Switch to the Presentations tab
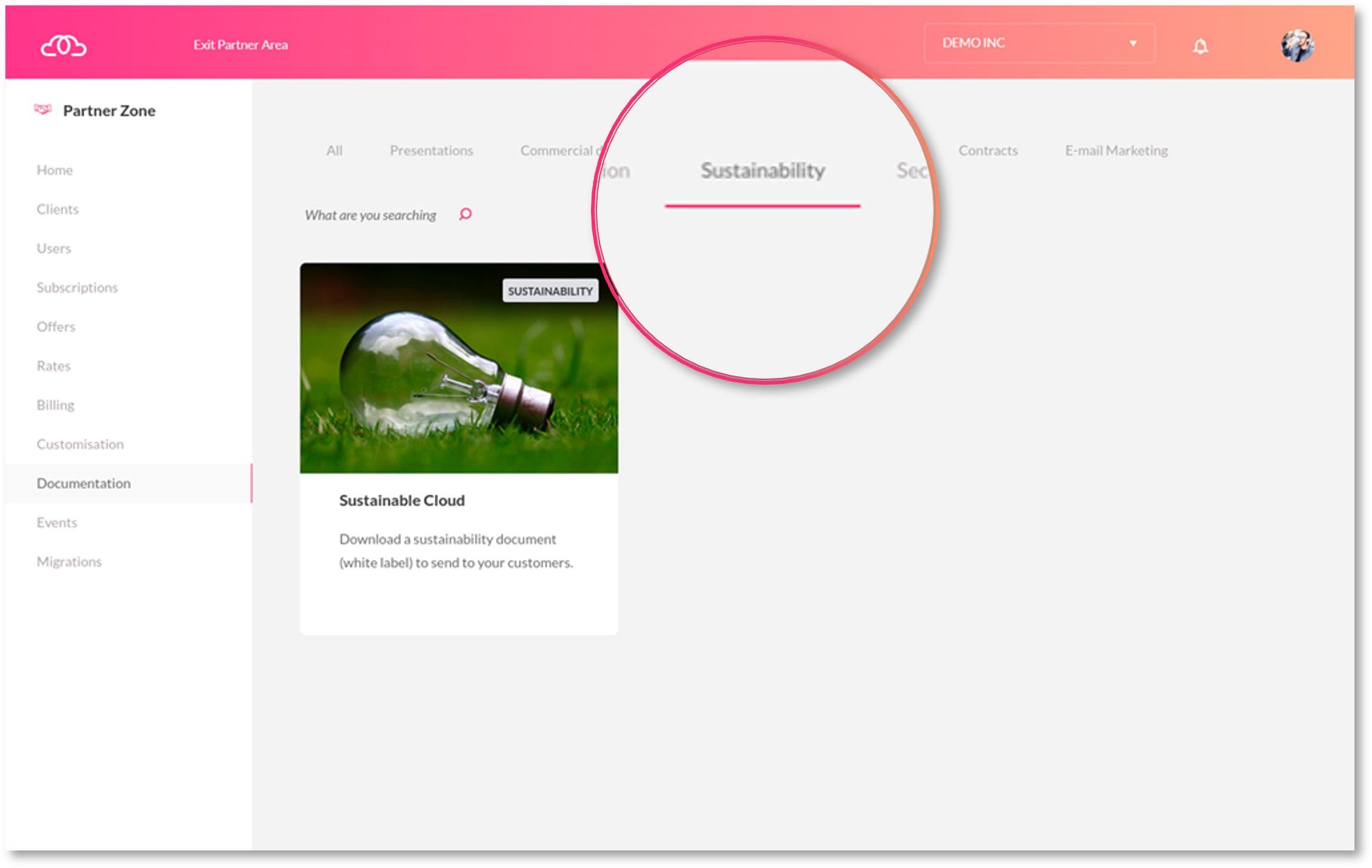The width and height of the screenshot is (1372, 868). (431, 151)
